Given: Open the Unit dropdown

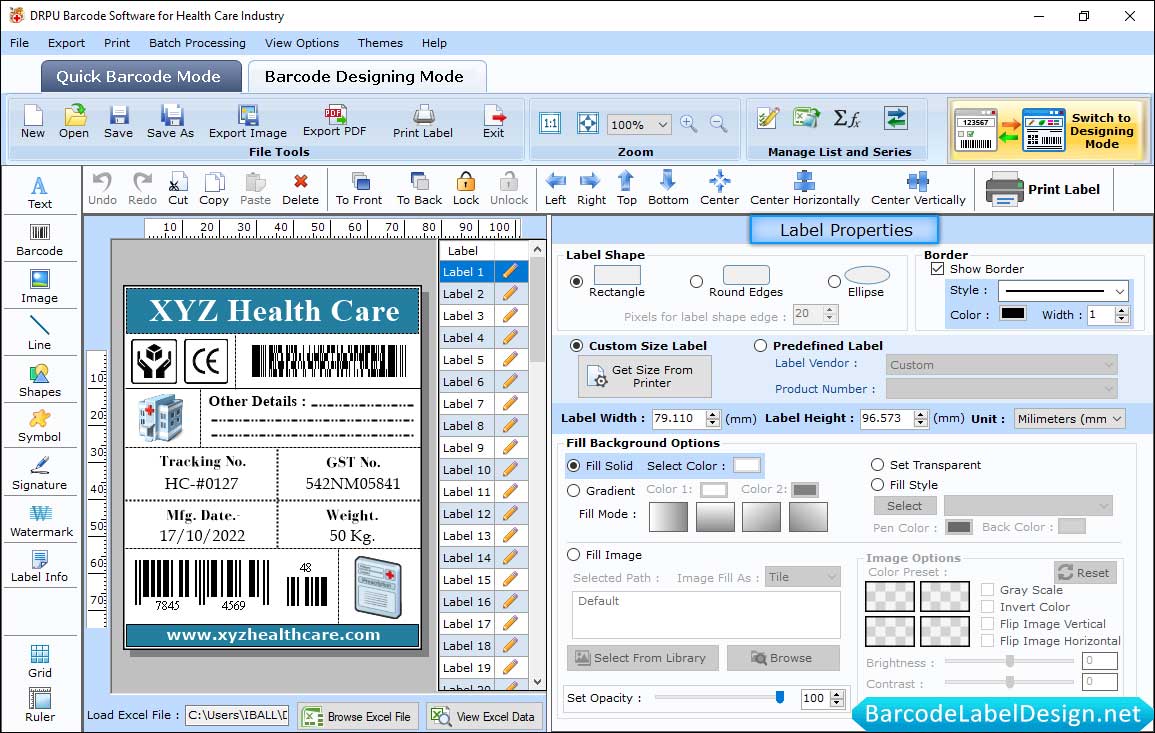Looking at the screenshot, I should point(1070,418).
